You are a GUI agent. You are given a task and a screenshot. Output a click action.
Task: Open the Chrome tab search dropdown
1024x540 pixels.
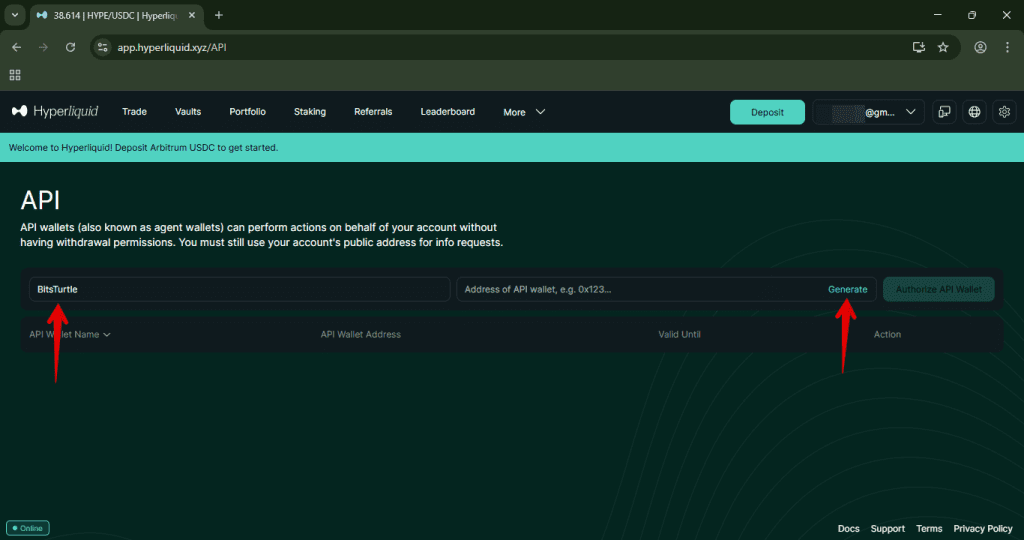click(x=15, y=15)
